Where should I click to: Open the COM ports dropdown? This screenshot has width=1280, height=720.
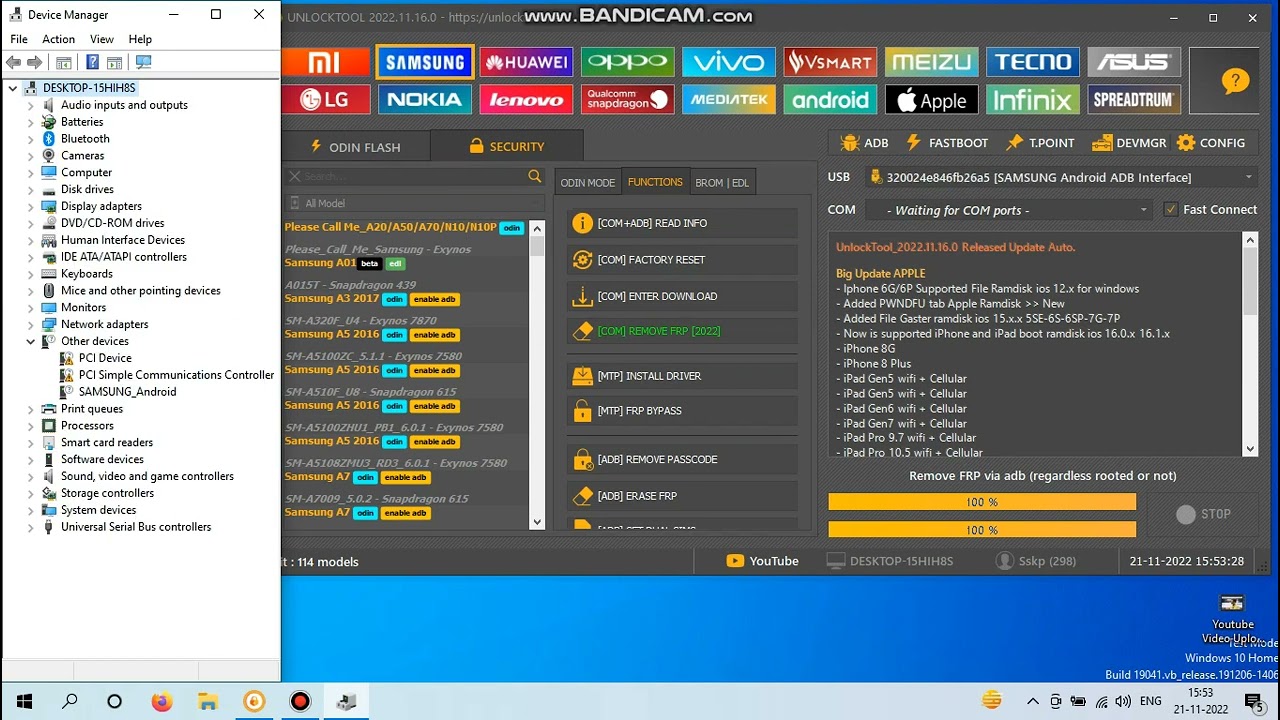coord(1008,210)
